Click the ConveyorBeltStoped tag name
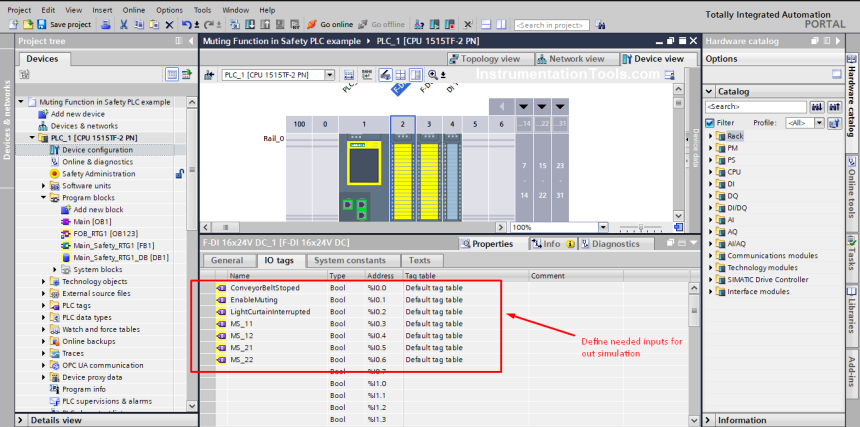The height and width of the screenshot is (427, 860). point(265,288)
